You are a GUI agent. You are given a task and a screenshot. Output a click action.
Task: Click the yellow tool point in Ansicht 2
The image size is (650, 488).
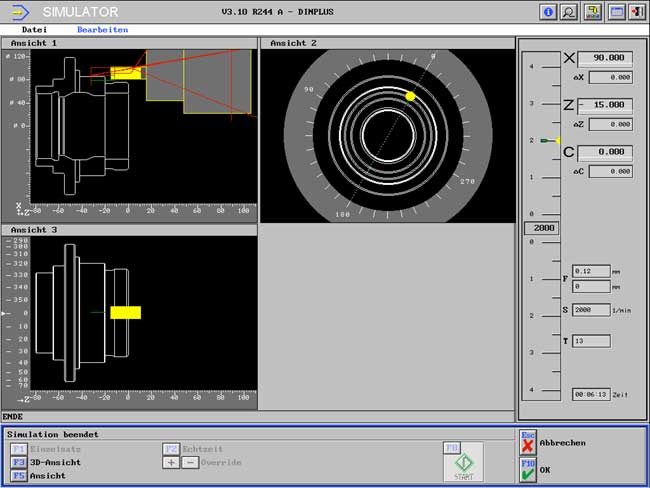[410, 96]
